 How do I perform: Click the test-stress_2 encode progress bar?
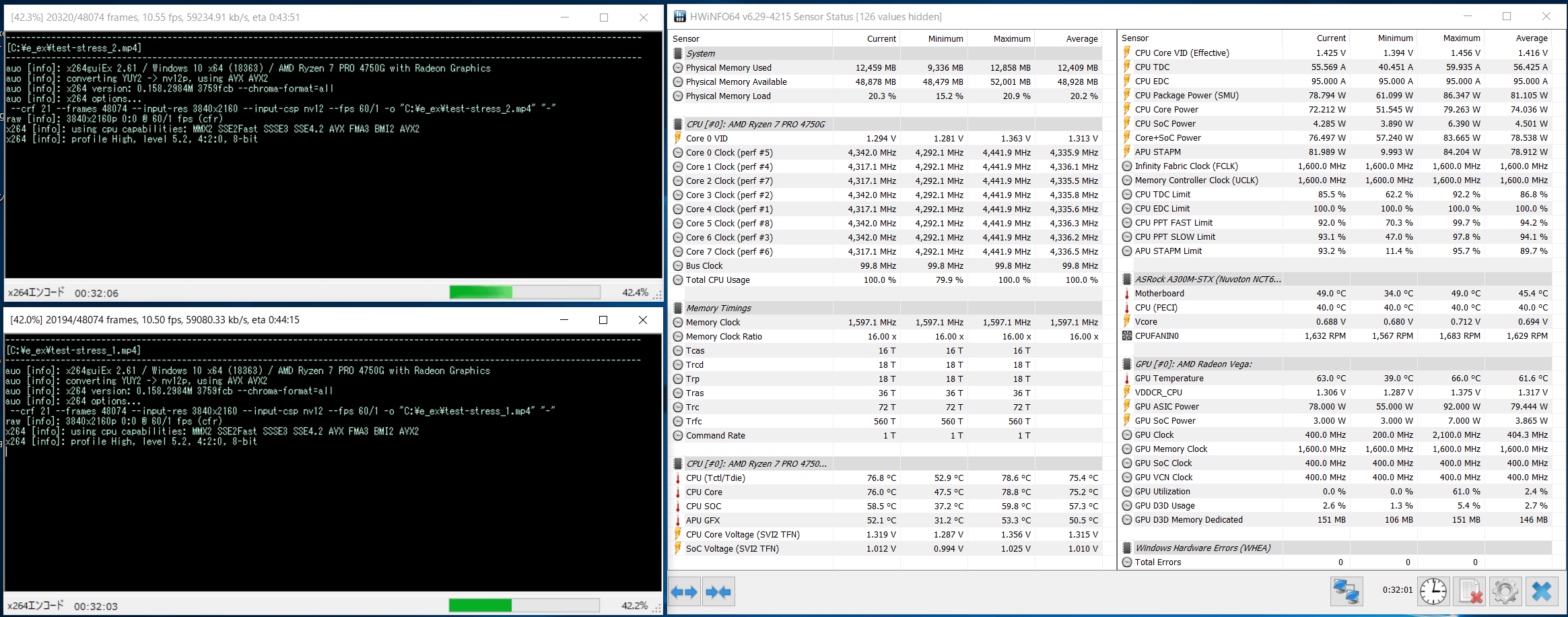pos(525,292)
